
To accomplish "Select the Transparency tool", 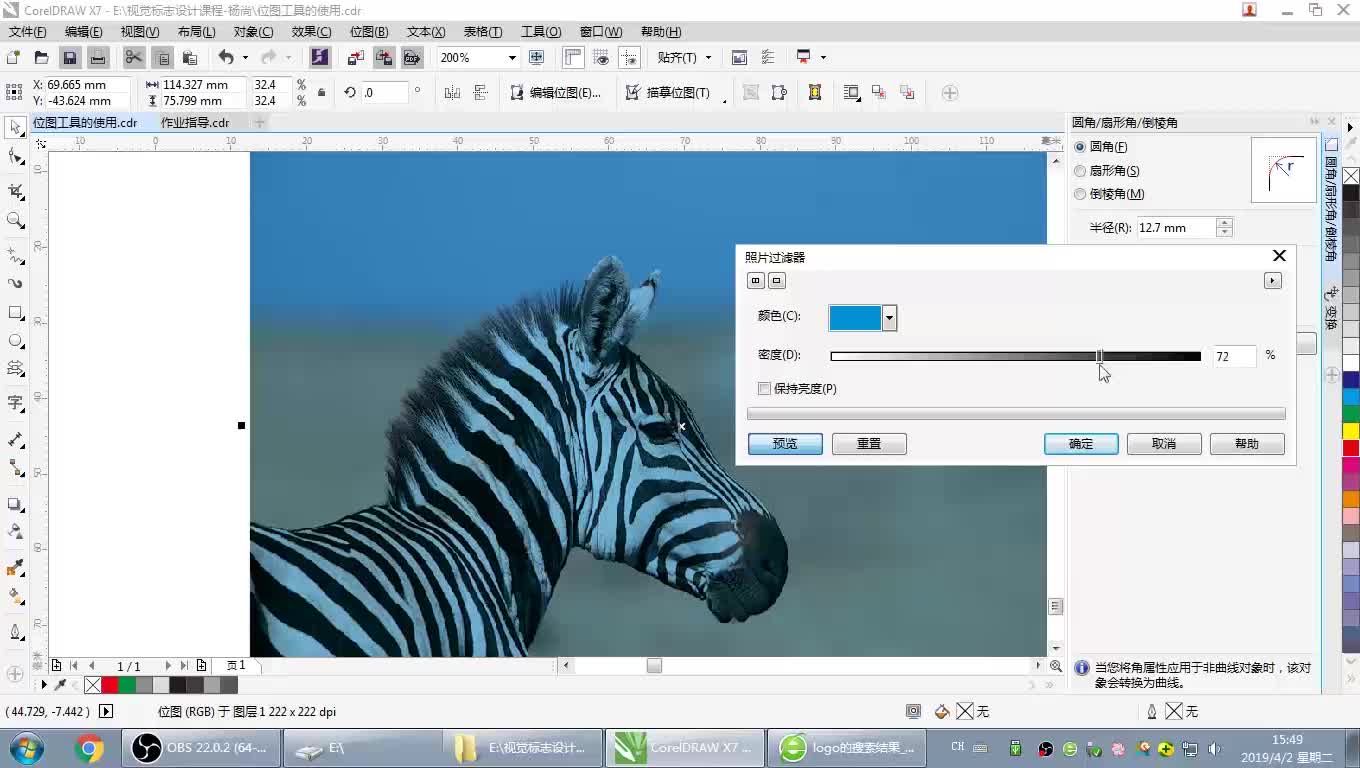I will 15,532.
